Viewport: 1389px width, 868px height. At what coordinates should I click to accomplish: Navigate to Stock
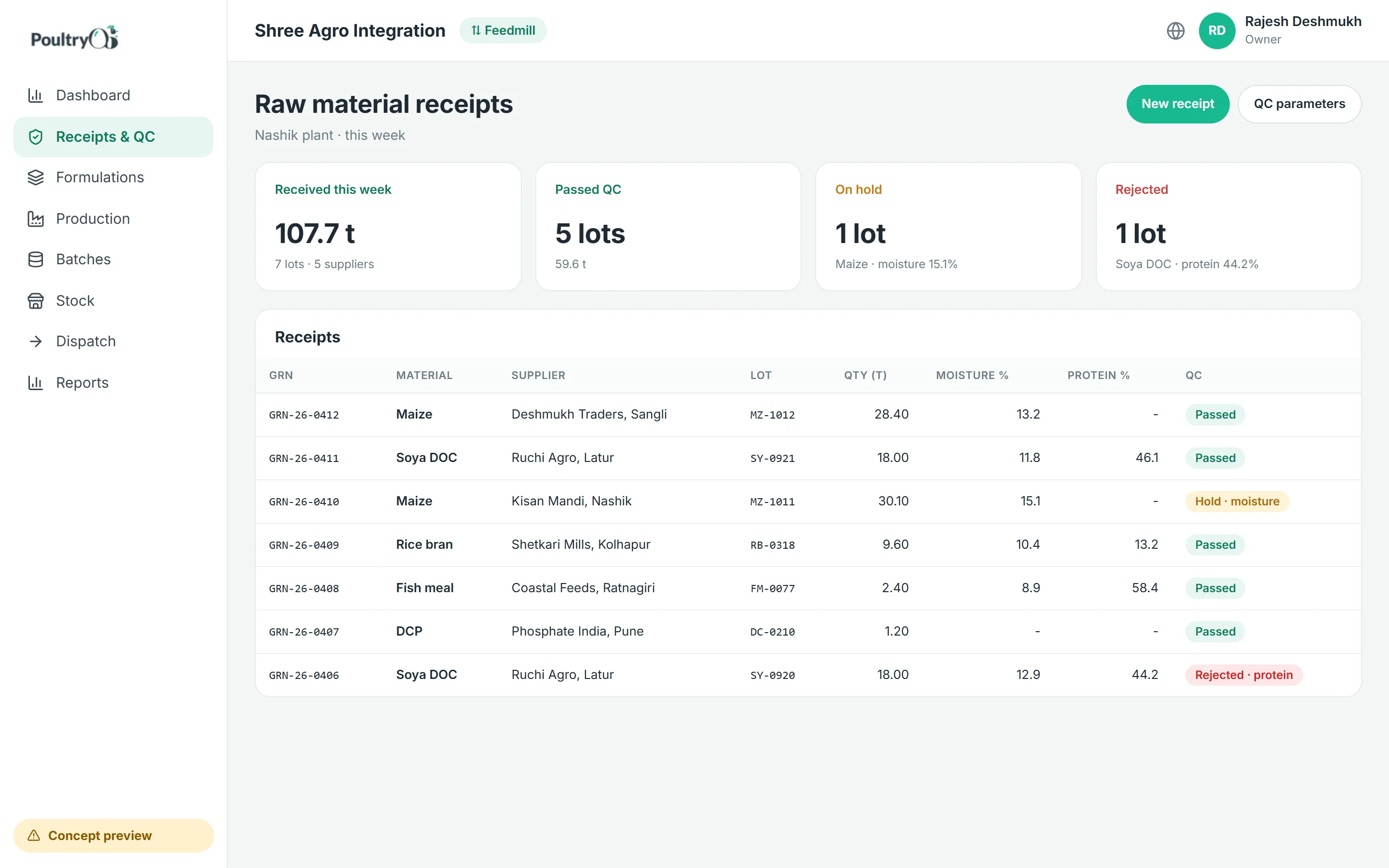[x=113, y=301]
